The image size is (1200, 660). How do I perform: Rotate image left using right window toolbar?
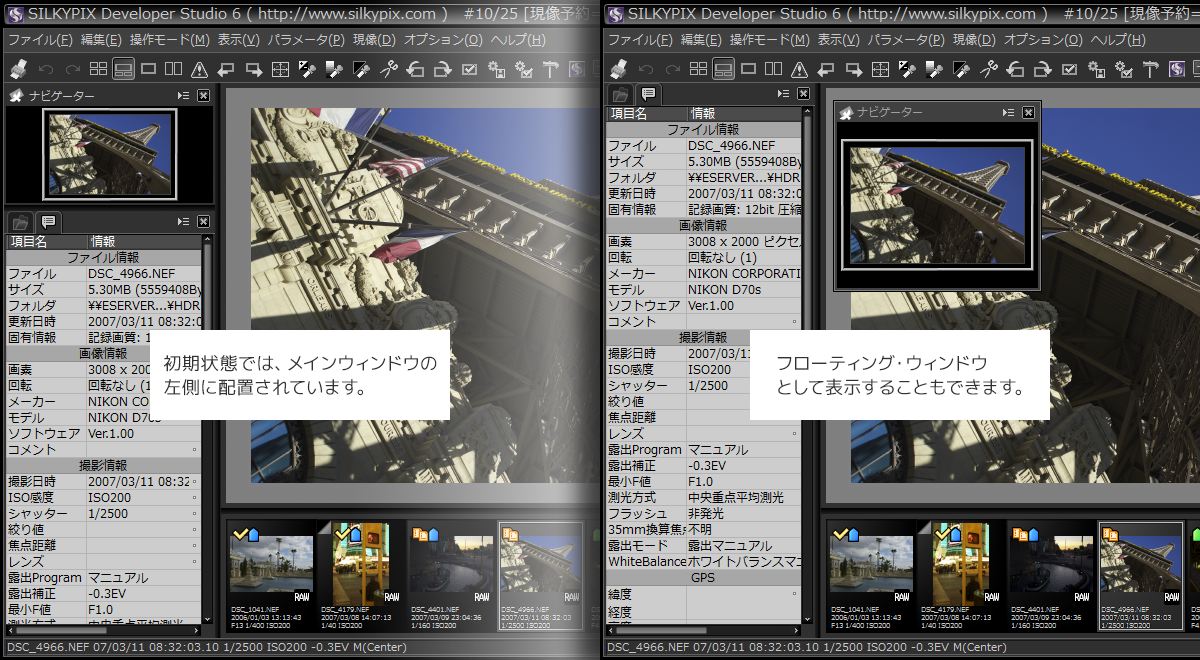click(1015, 69)
